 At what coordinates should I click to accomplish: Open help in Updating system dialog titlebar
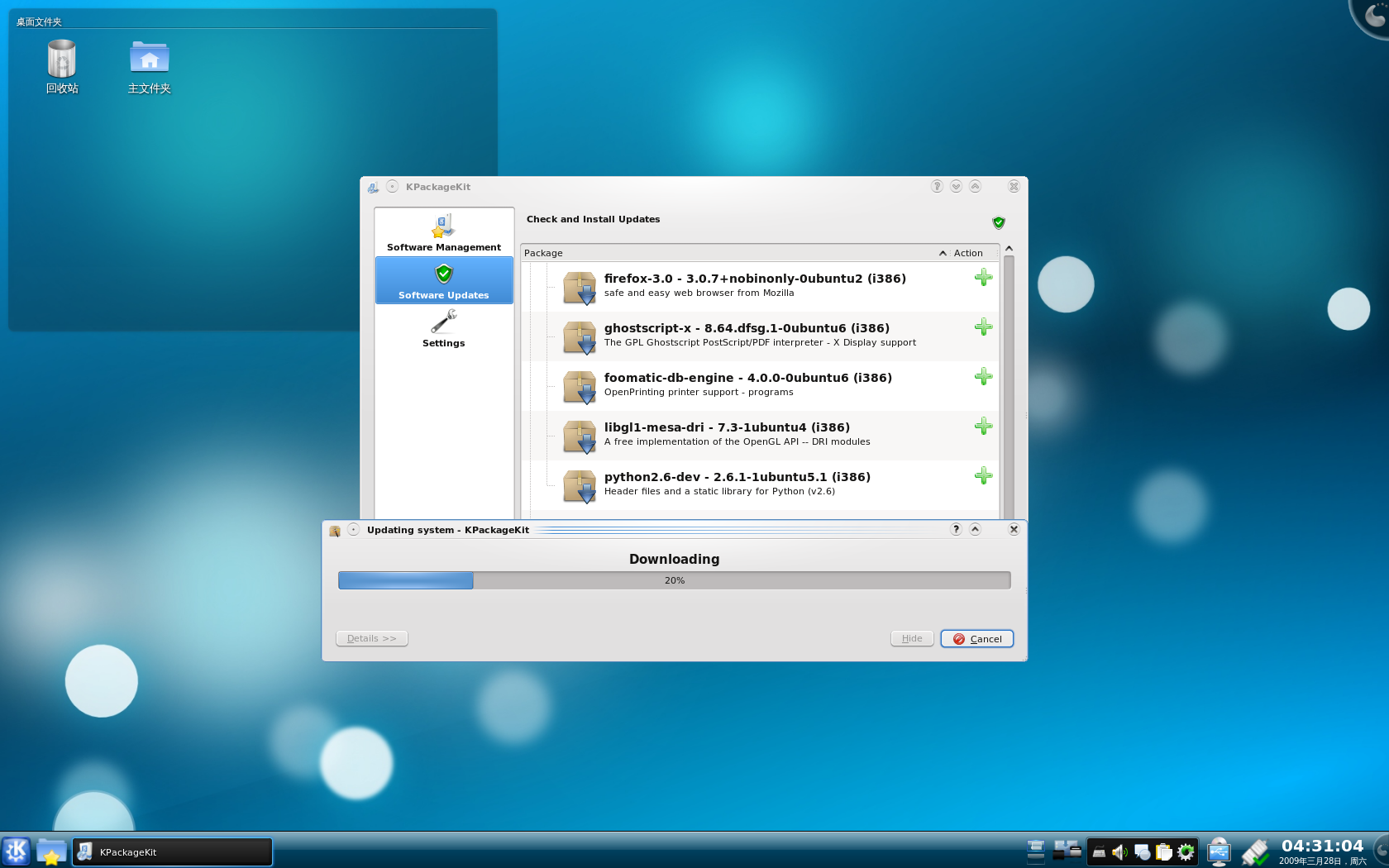(x=956, y=529)
